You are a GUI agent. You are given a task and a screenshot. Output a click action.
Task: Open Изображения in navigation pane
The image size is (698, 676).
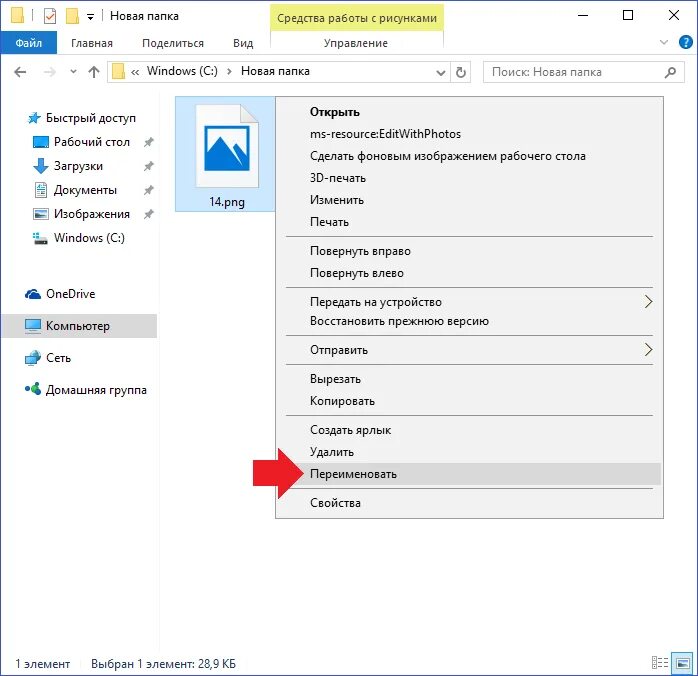[x=92, y=214]
